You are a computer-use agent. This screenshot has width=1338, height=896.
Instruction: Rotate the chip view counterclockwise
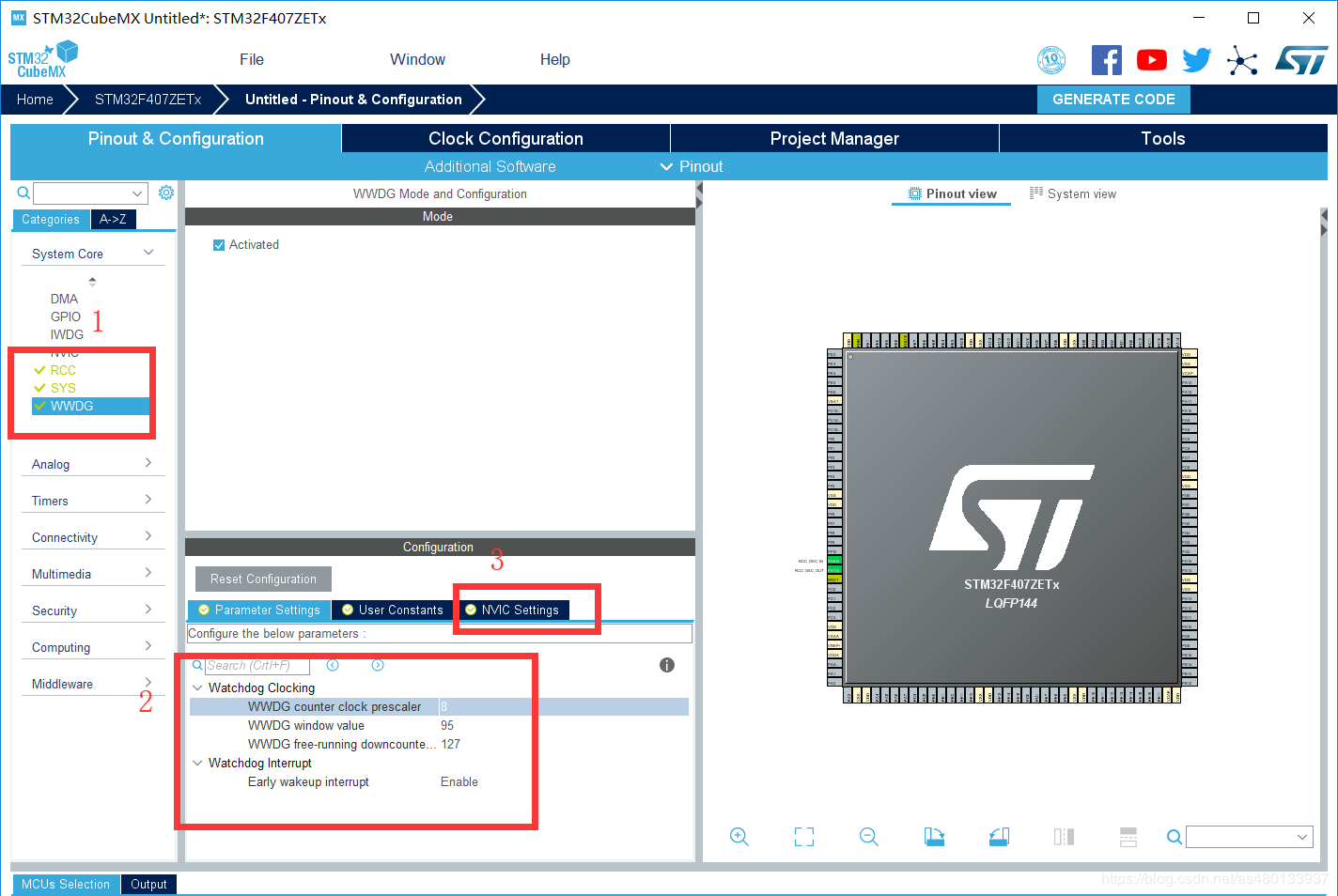click(x=999, y=837)
